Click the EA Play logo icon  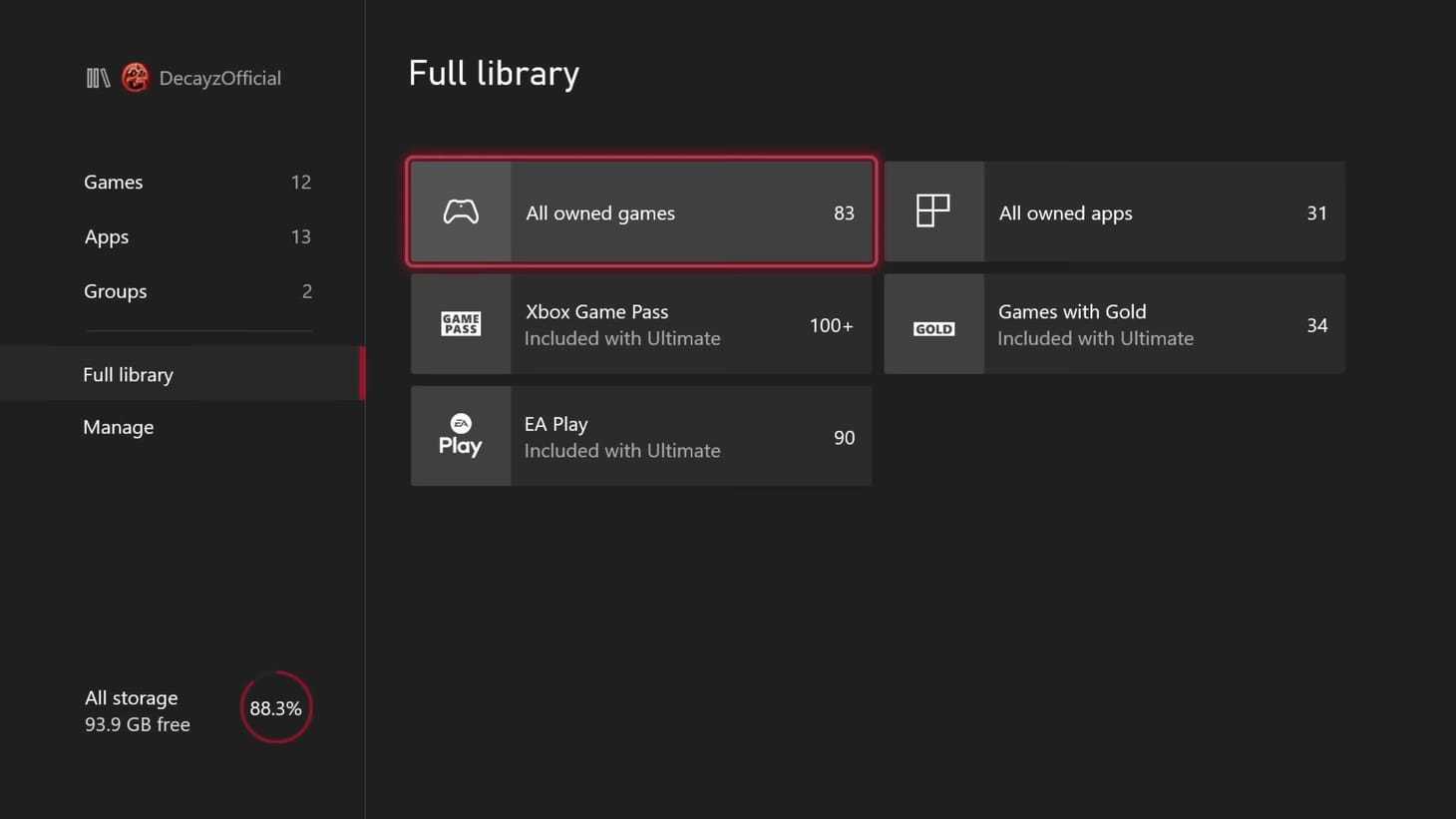pyautogui.click(x=460, y=436)
